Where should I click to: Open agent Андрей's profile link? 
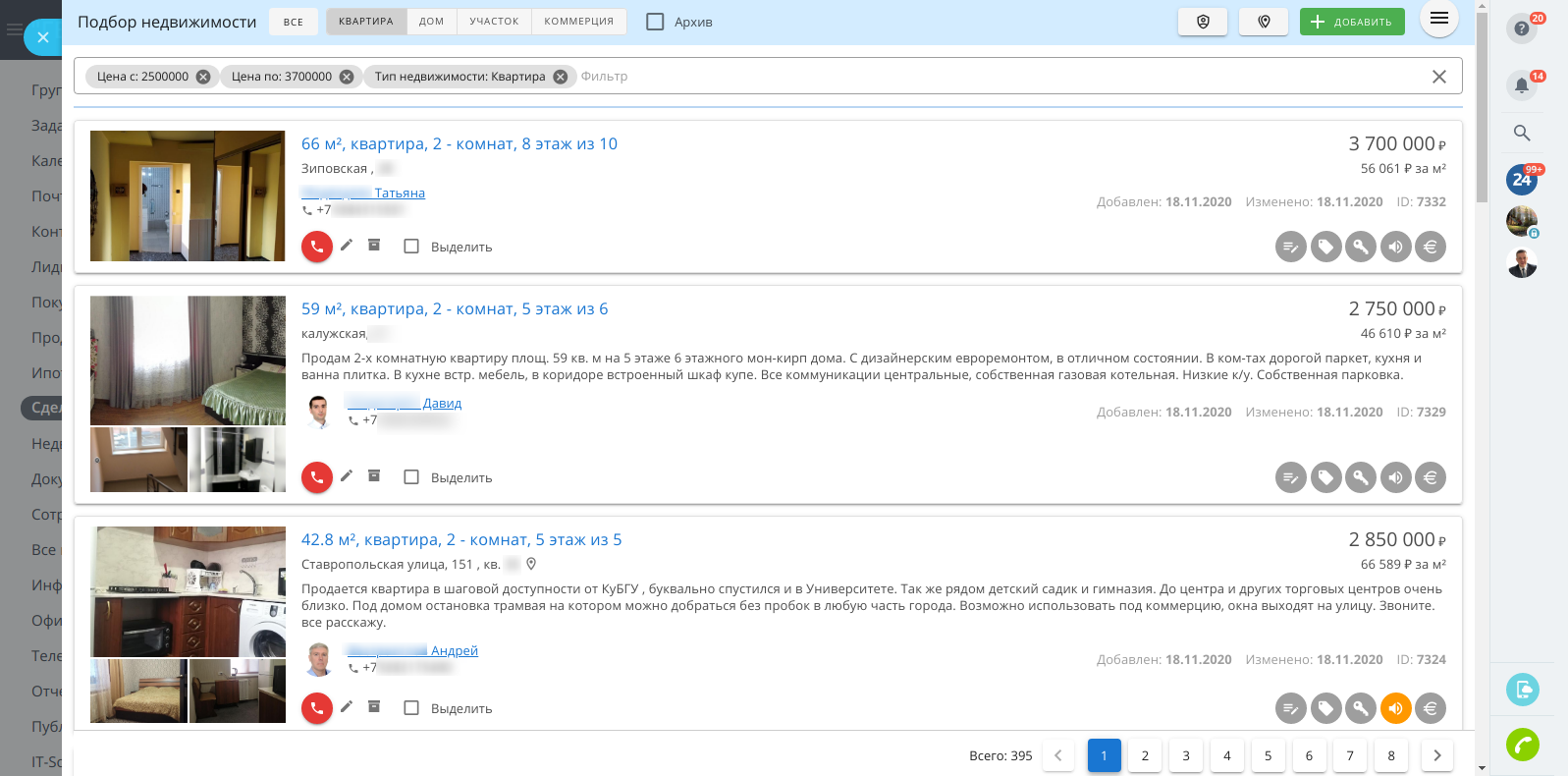[412, 650]
